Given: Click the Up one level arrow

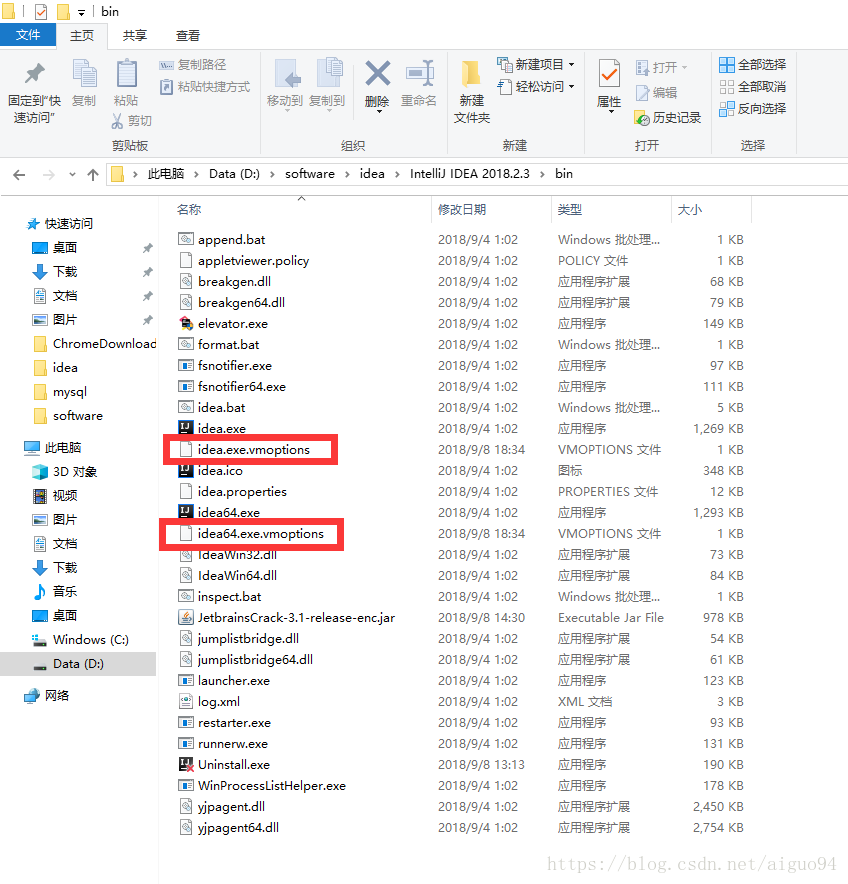Looking at the screenshot, I should tap(93, 175).
